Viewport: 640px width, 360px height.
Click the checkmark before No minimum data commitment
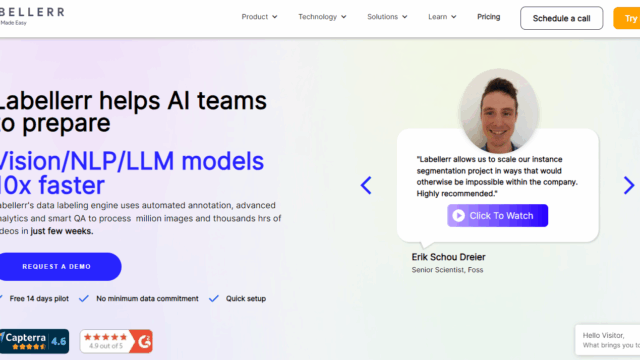coord(84,299)
